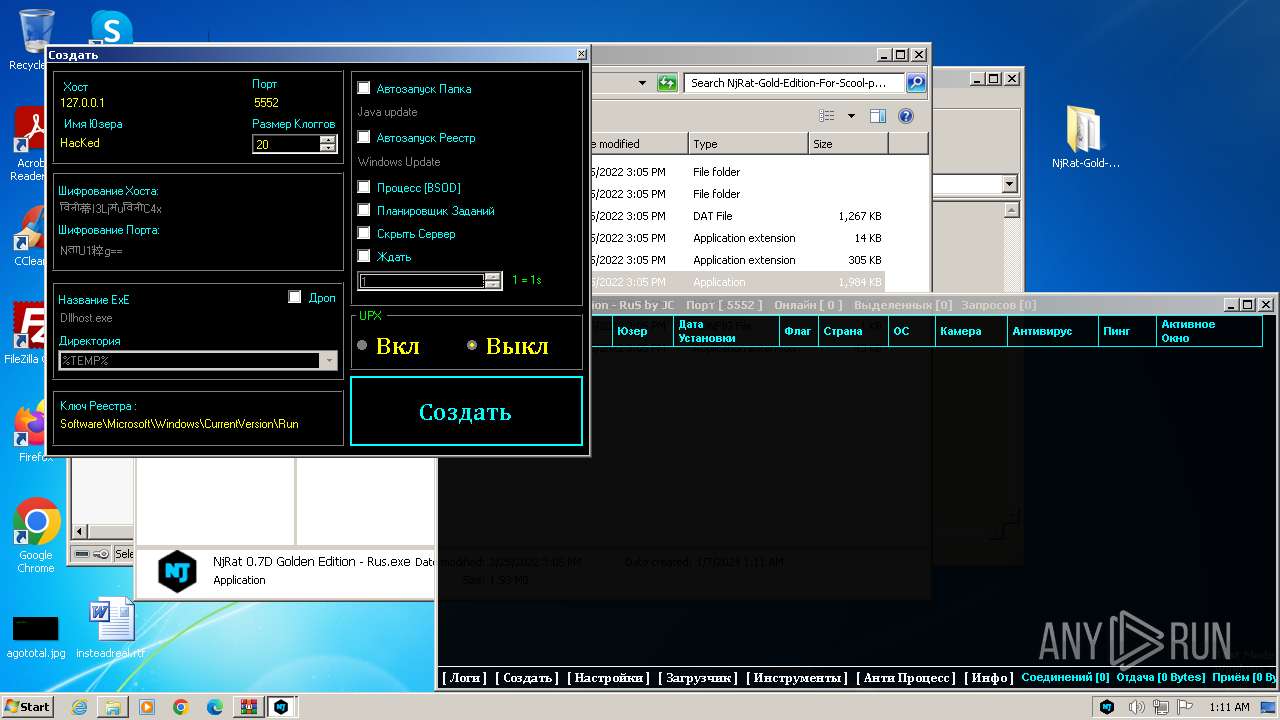Select agototal.jpg desktop file
The image size is (1280, 720).
[36, 637]
